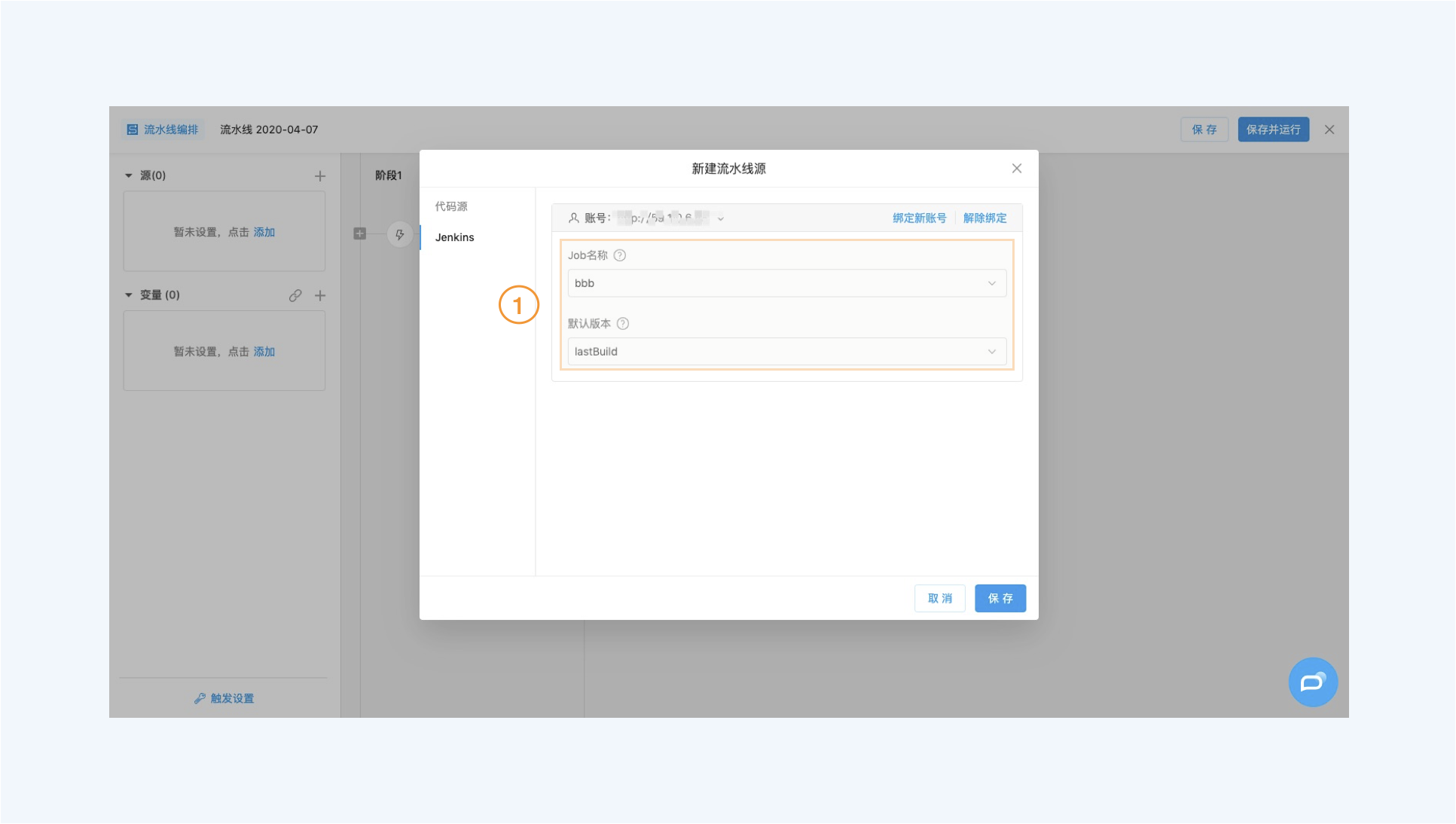Click 保存并运行 button
Screen dimensions: 1456x824
point(1274,130)
